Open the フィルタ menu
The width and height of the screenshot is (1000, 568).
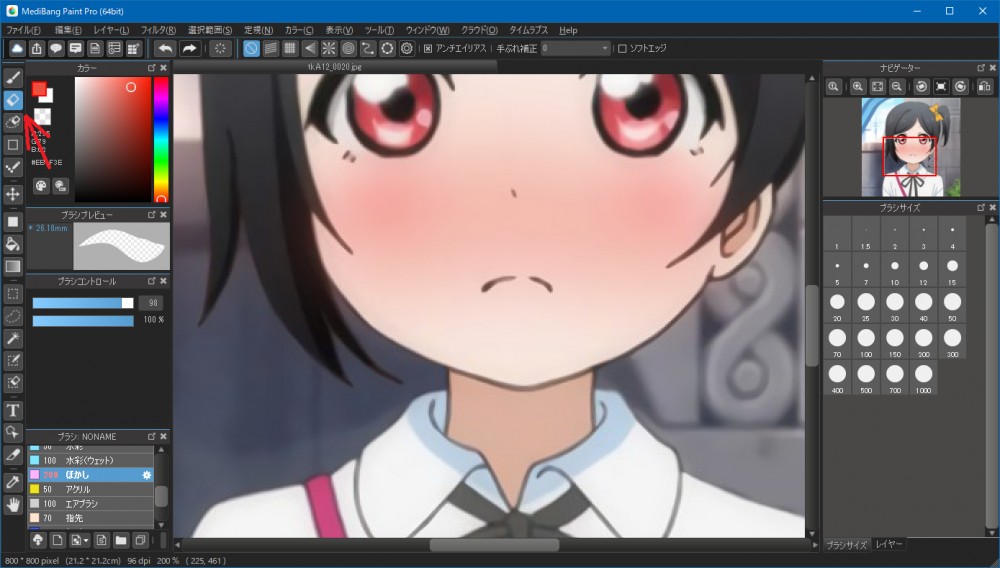pos(158,30)
